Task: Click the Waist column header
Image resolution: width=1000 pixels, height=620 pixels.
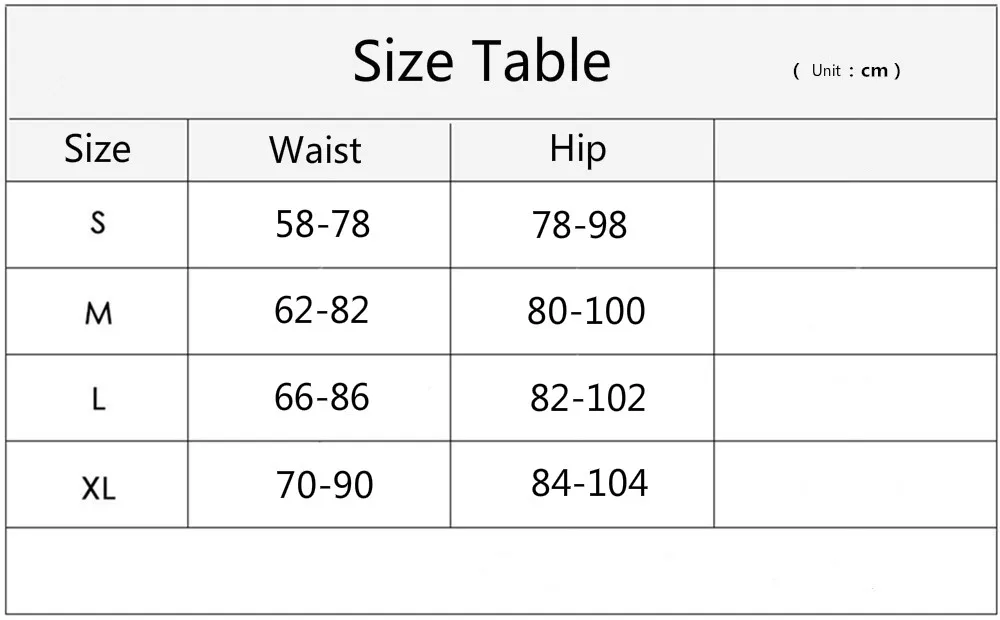Action: pyautogui.click(x=315, y=150)
